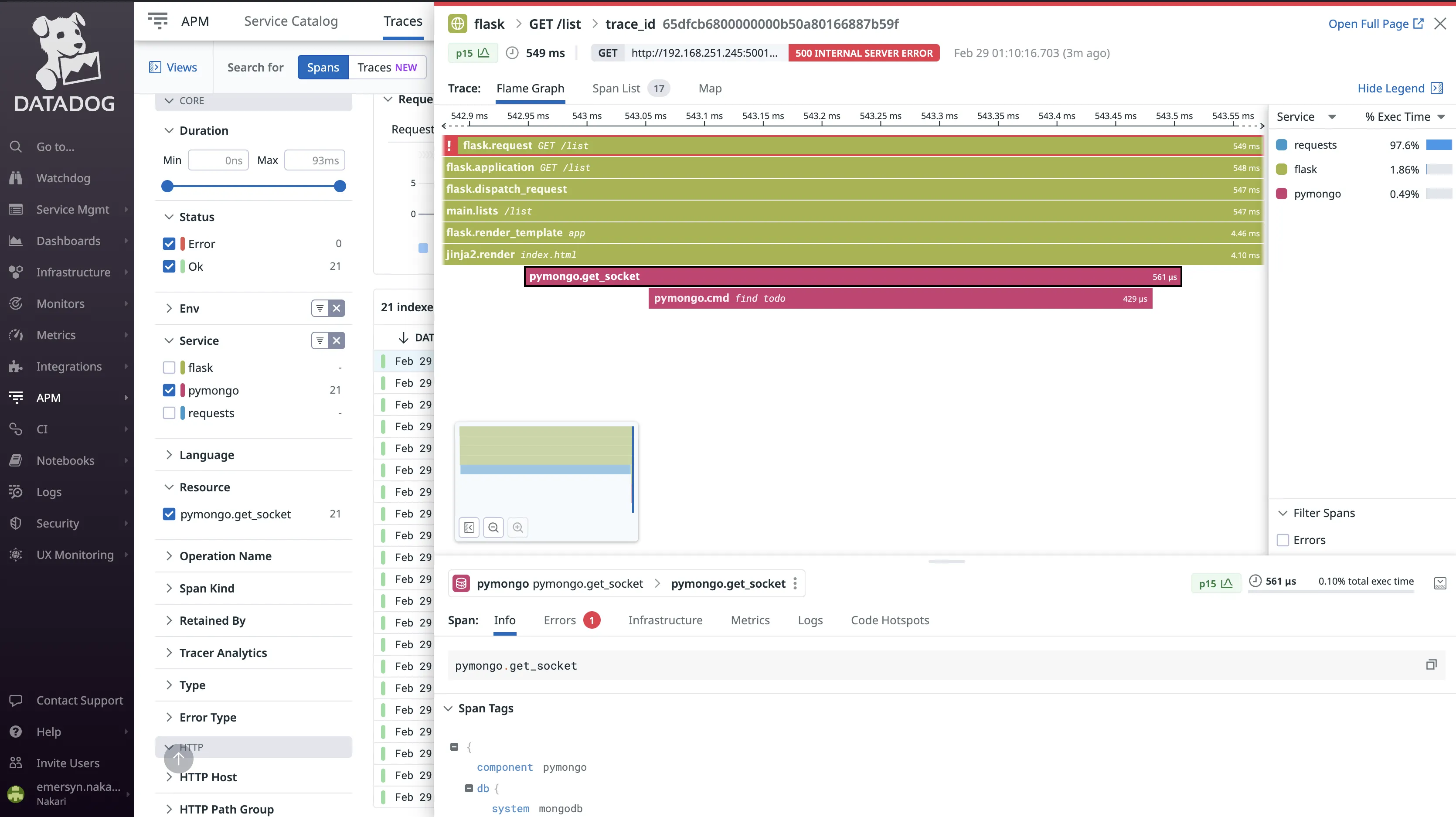Enable the Errors filter spans checkbox
The height and width of the screenshot is (817, 1456).
pos(1283,540)
